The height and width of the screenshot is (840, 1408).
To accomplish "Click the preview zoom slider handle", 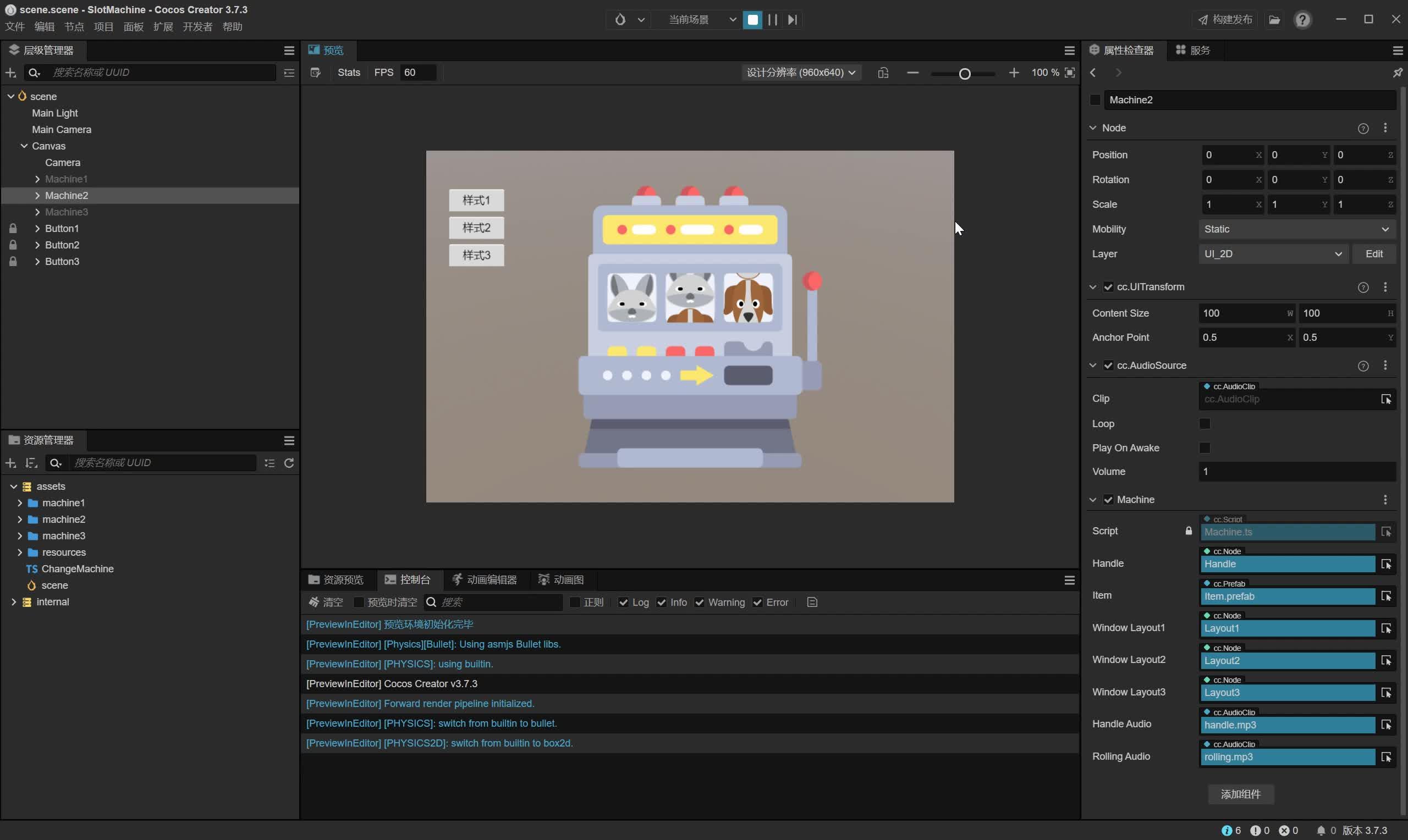I will tap(965, 74).
